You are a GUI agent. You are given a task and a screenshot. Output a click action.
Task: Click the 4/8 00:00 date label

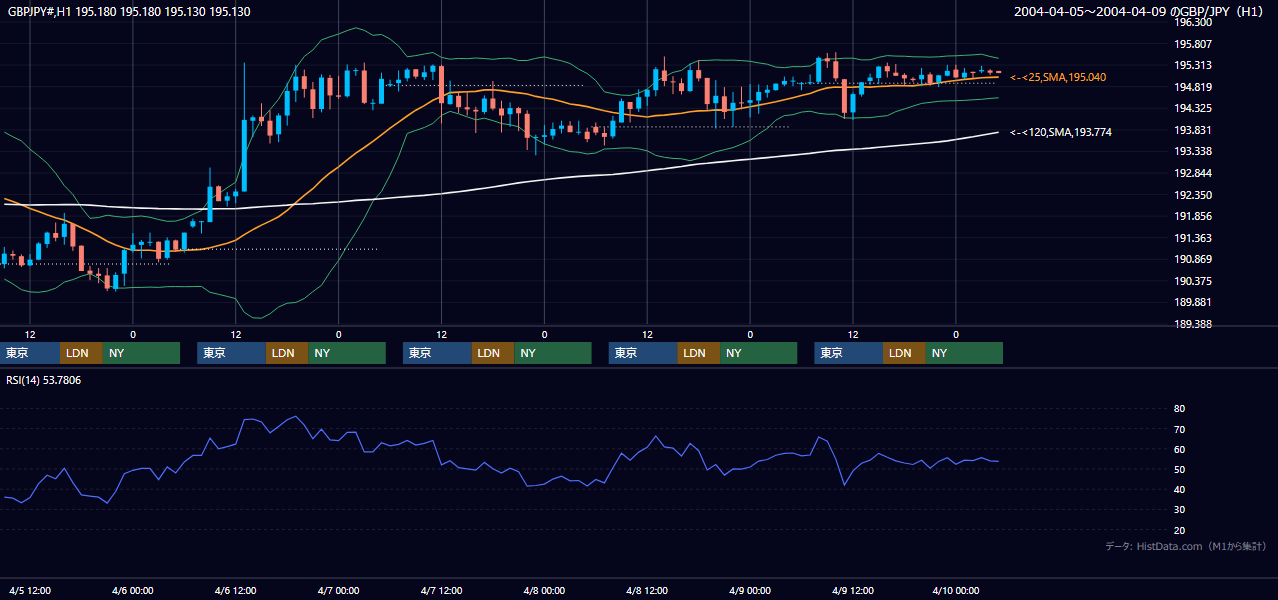click(544, 591)
